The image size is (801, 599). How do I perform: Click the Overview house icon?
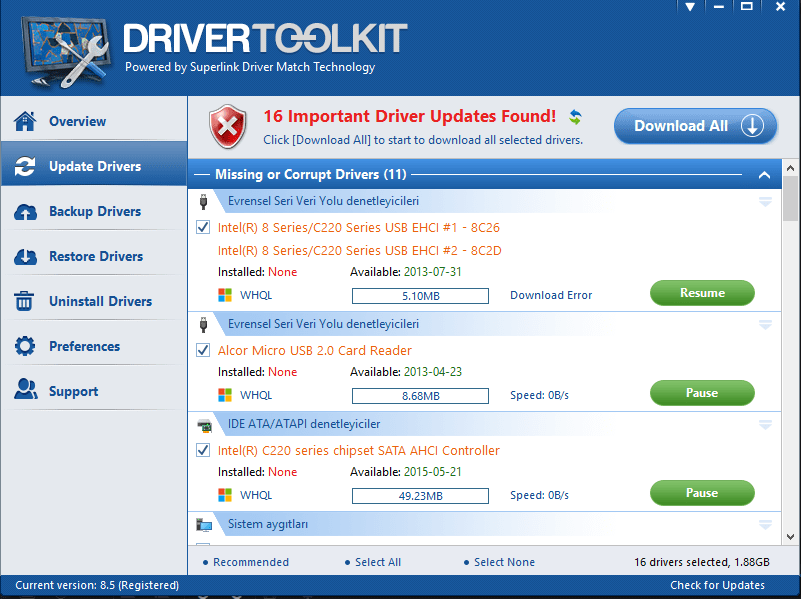(x=25, y=121)
